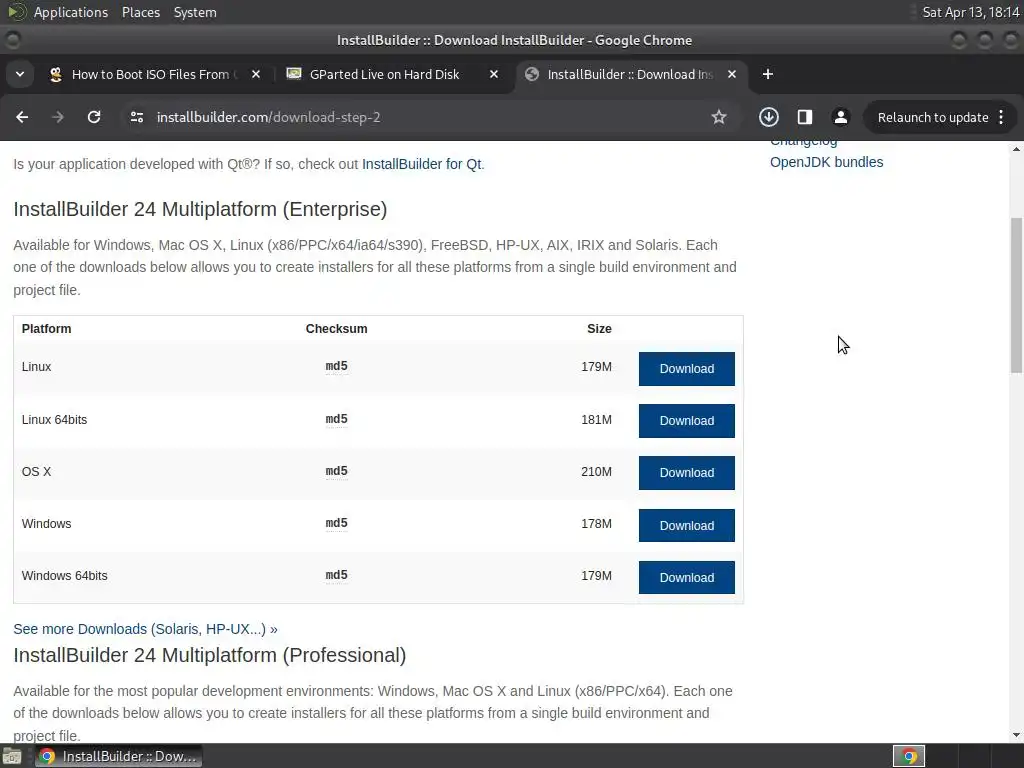
Task: Click the 178M size cell
Action: [596, 523]
